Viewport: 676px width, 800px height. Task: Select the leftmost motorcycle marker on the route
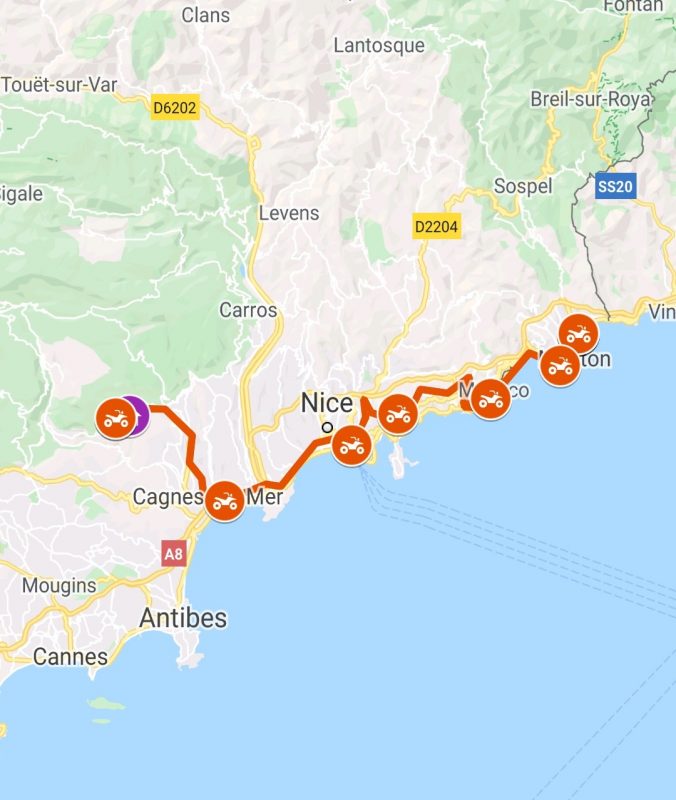[116, 418]
